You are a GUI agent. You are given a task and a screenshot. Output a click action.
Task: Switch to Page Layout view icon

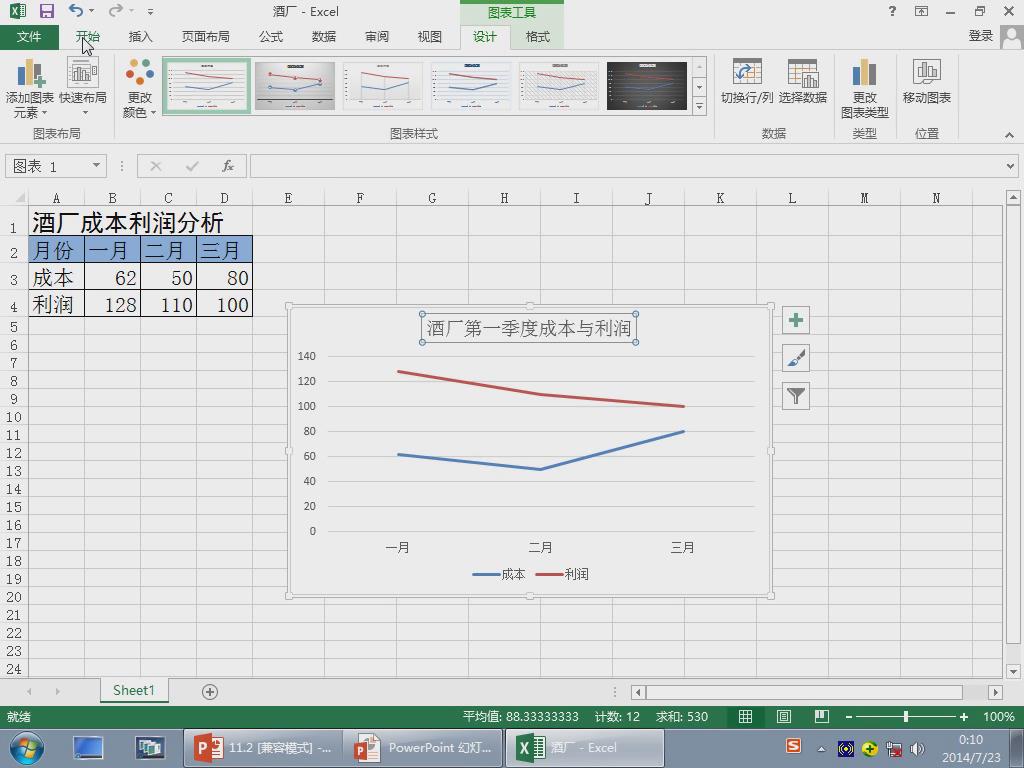click(x=784, y=716)
